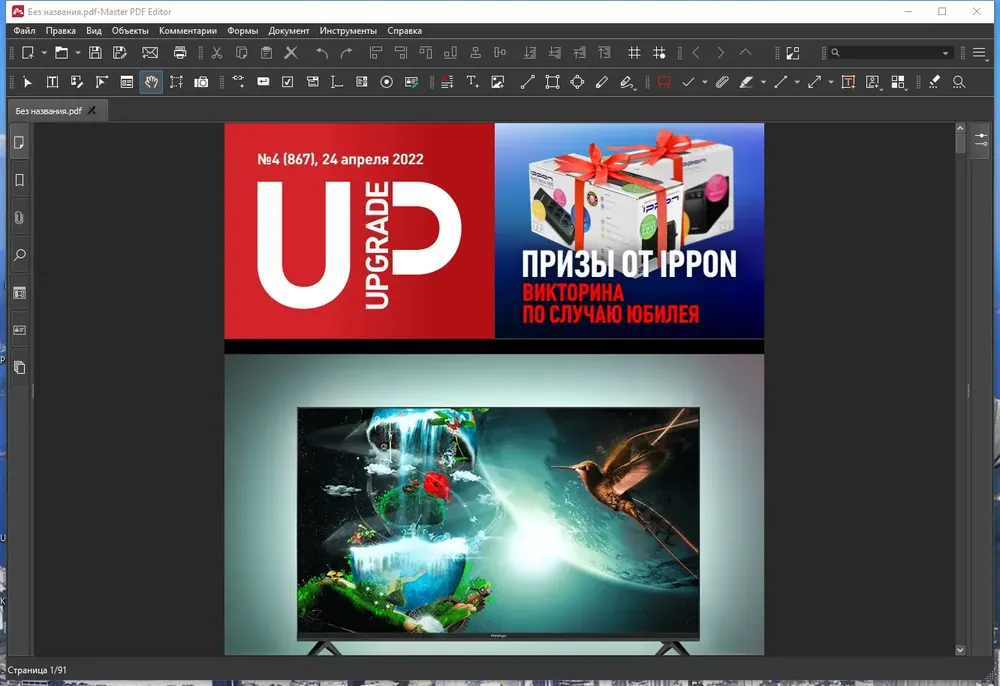Open the Комментарии menu
Viewport: 1000px width, 686px height.
coord(188,31)
